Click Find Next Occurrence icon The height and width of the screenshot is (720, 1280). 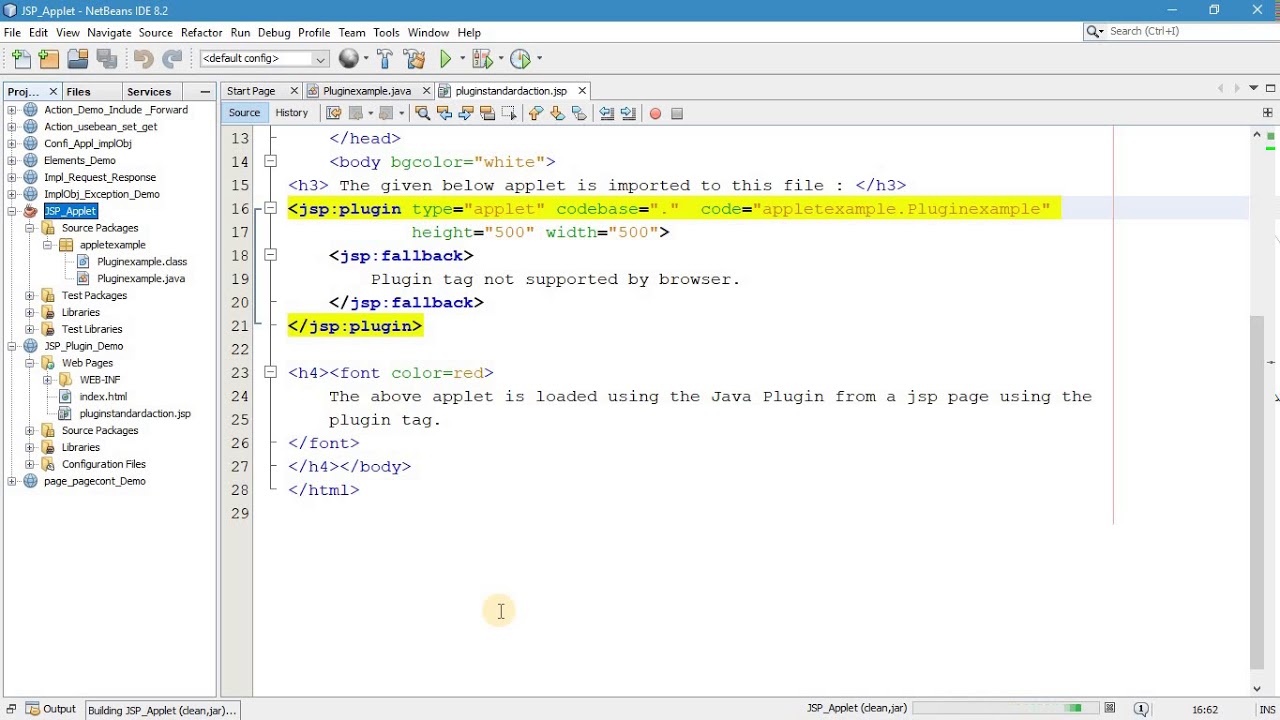pyautogui.click(x=466, y=113)
